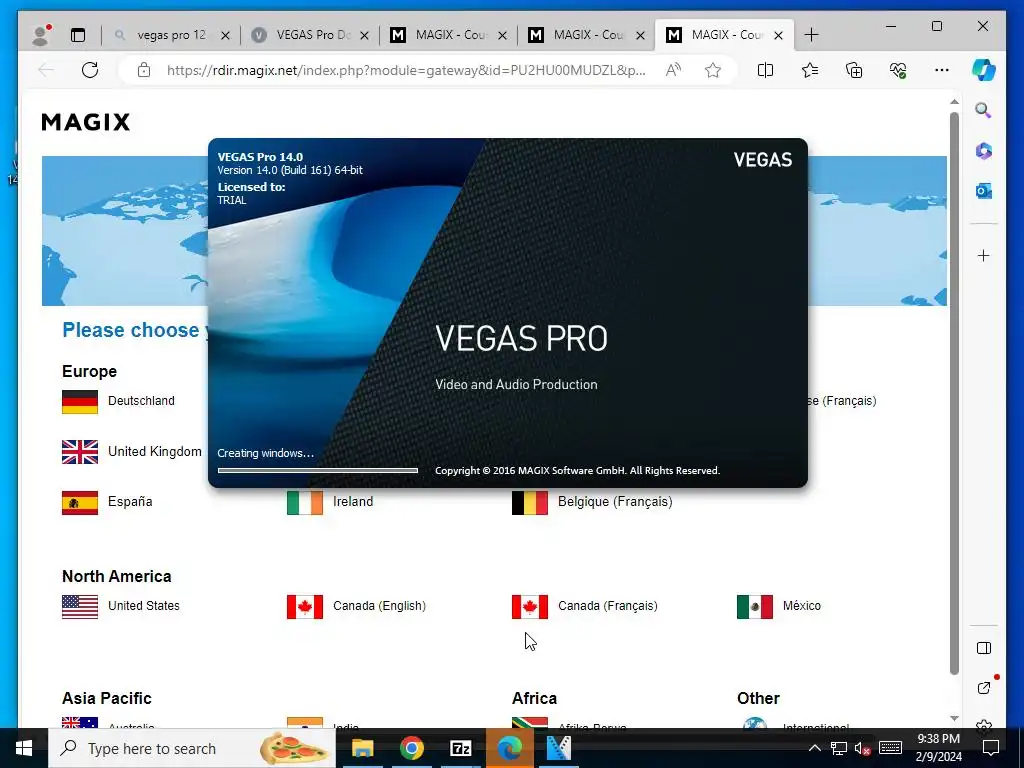Viewport: 1024px width, 768px height.
Task: Open Outlook in the sidebar
Action: coord(984,191)
